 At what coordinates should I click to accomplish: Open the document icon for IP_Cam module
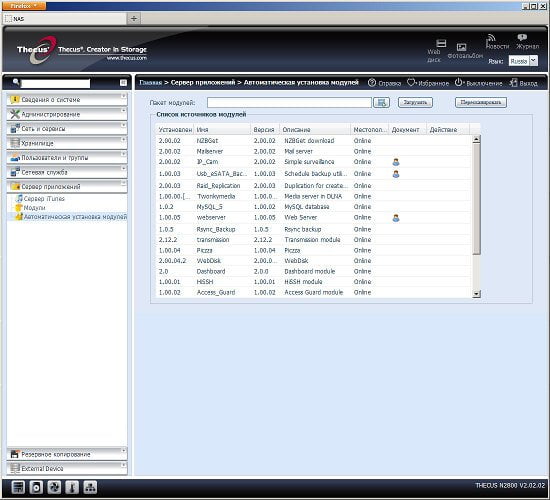396,162
